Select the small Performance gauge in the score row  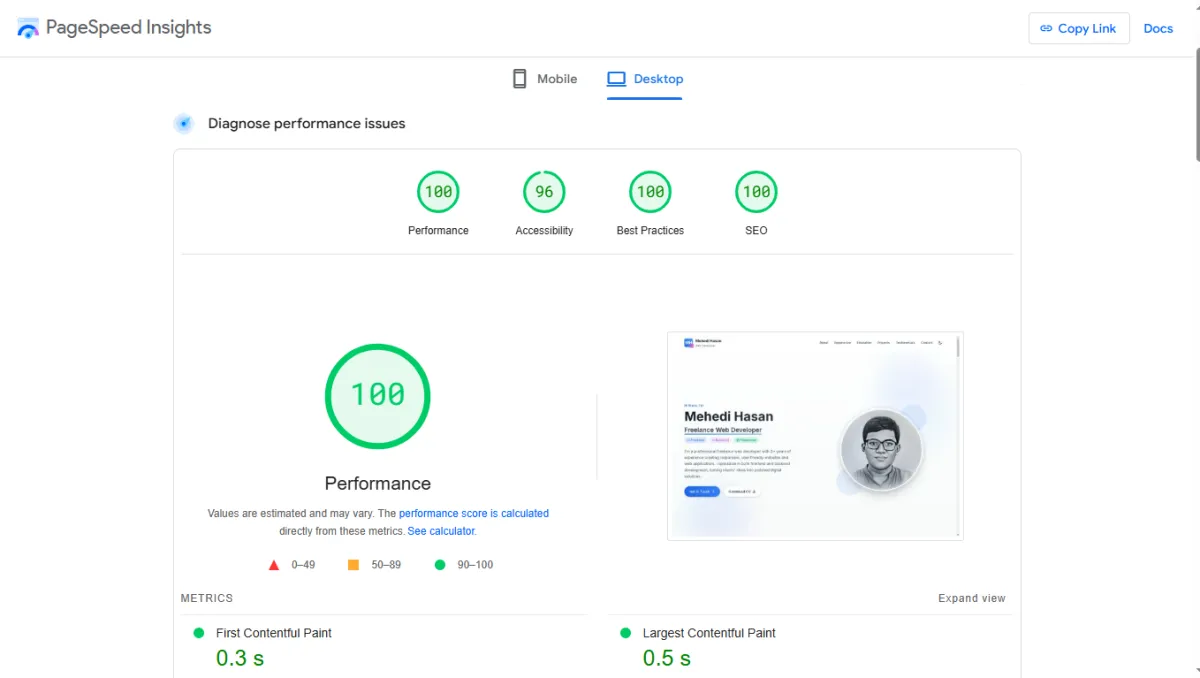[x=438, y=192]
